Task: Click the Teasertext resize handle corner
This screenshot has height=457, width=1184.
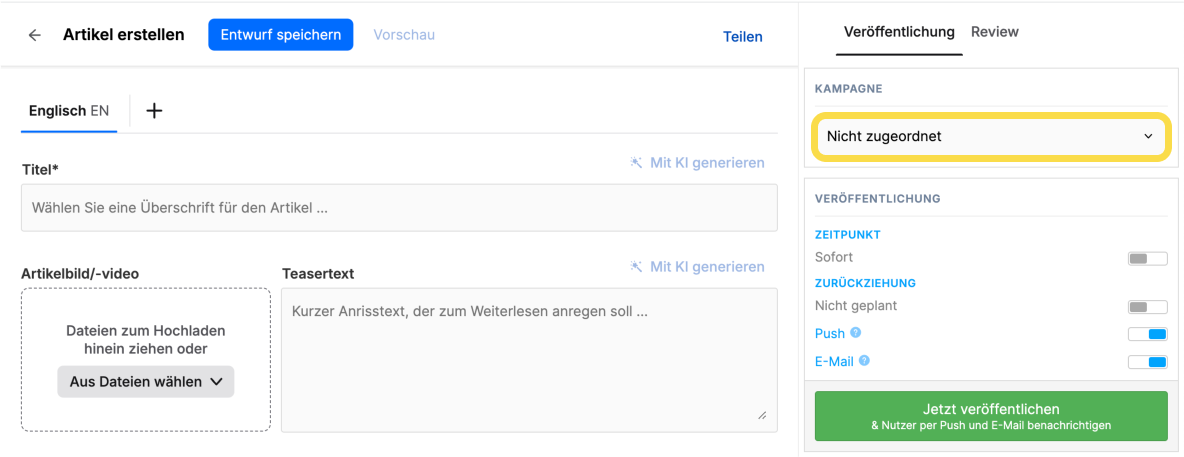Action: pos(762,416)
